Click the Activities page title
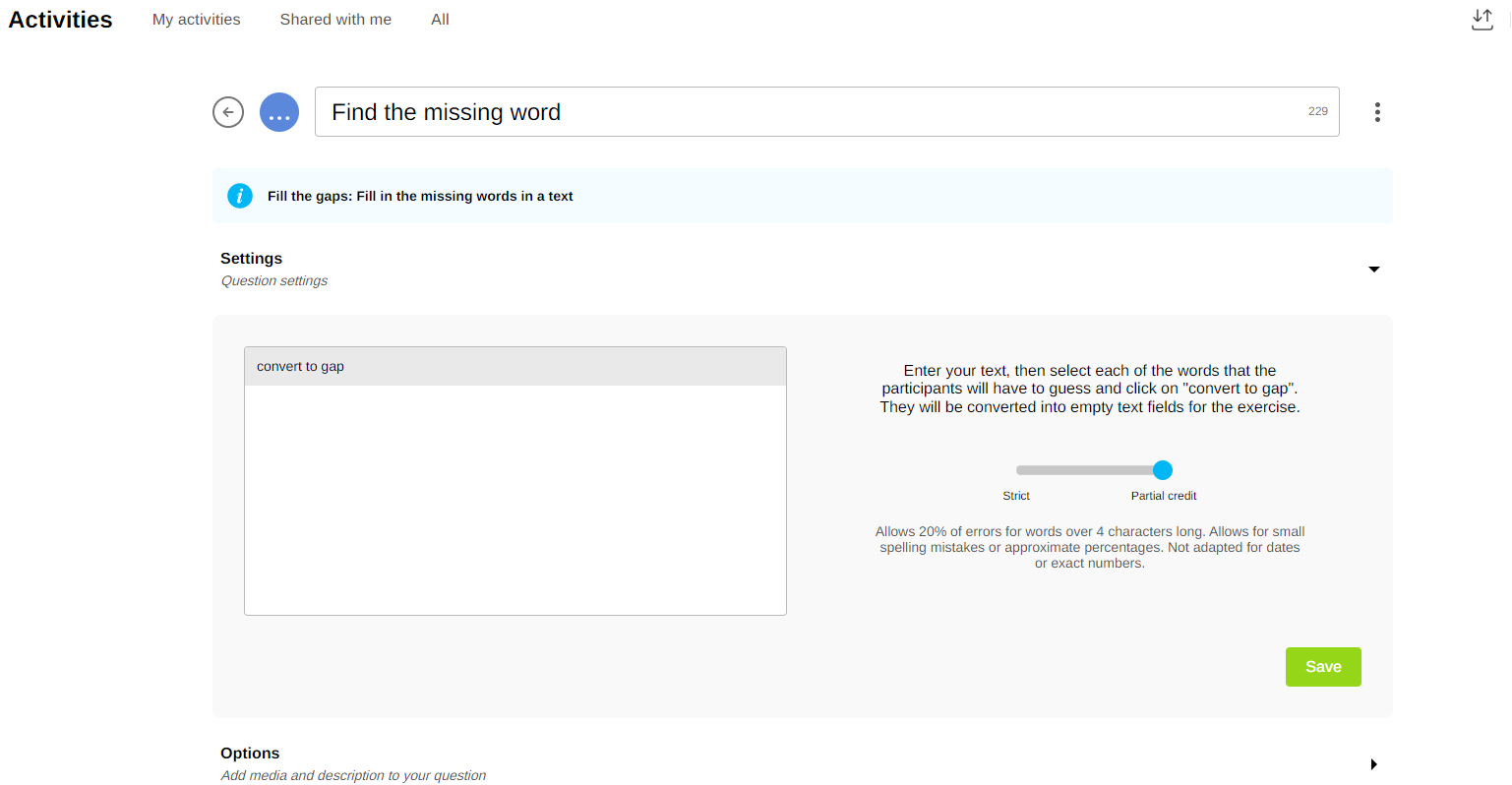This screenshot has width=1512, height=785. click(x=61, y=20)
